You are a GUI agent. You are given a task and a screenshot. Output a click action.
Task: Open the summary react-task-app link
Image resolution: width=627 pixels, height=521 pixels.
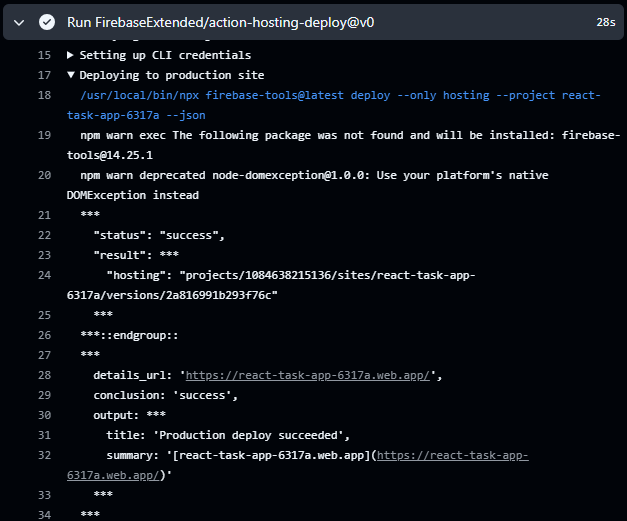[x=453, y=455]
